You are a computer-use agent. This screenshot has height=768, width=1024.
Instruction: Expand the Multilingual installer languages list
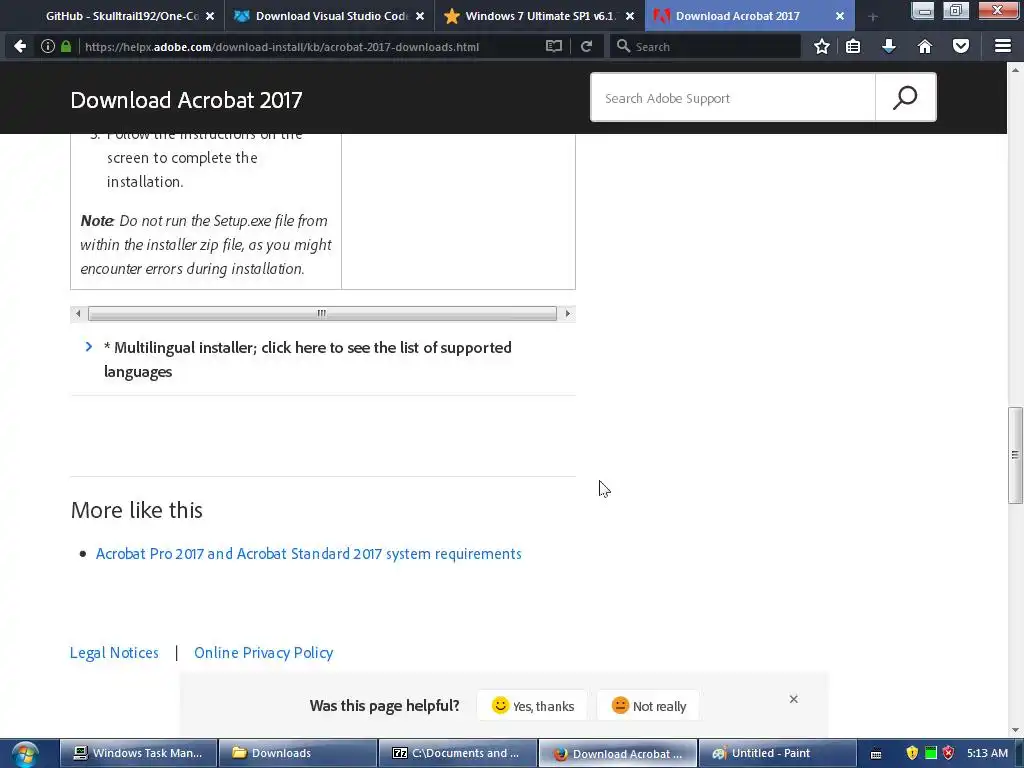click(307, 359)
